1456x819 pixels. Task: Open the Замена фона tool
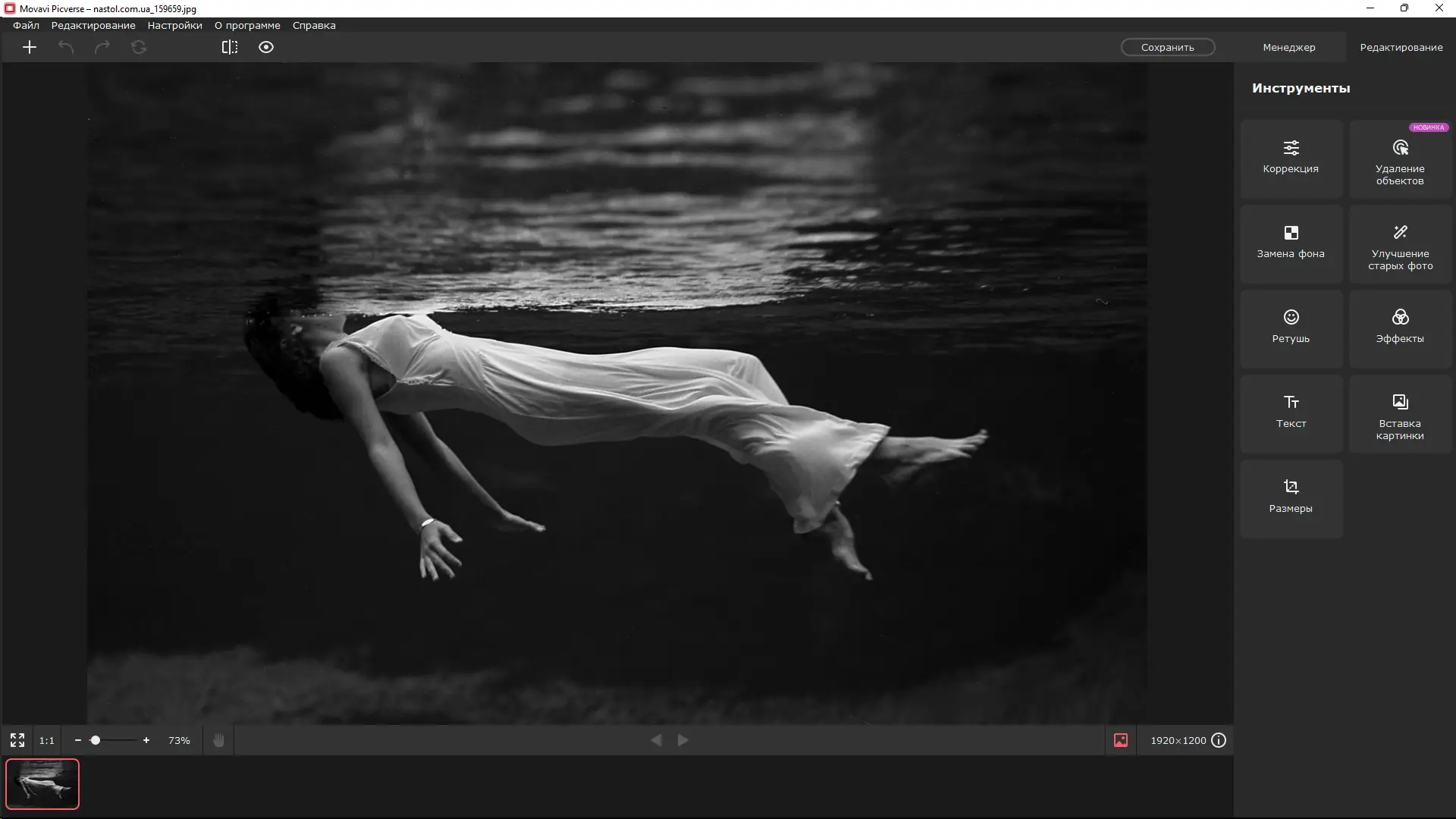click(x=1291, y=243)
